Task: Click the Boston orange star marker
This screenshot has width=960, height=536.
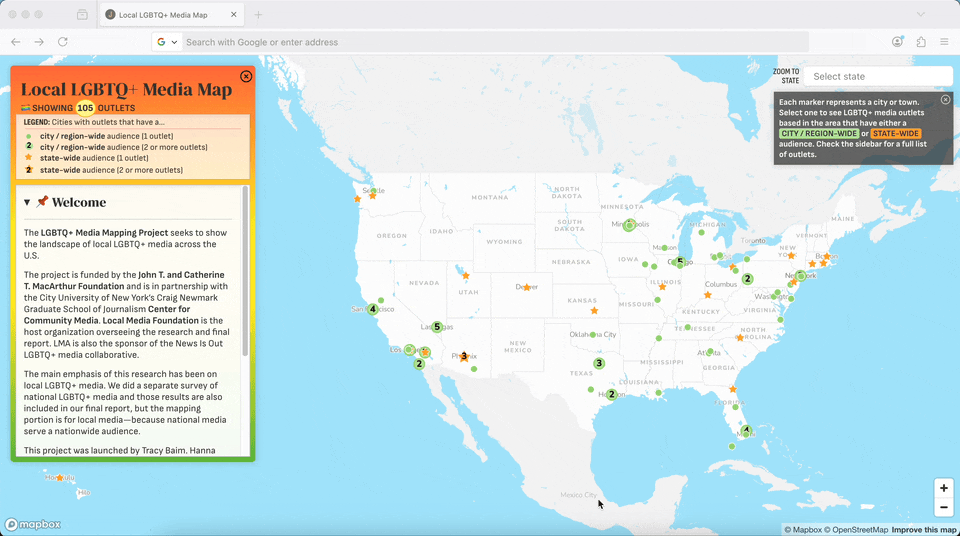Action: coord(827,256)
